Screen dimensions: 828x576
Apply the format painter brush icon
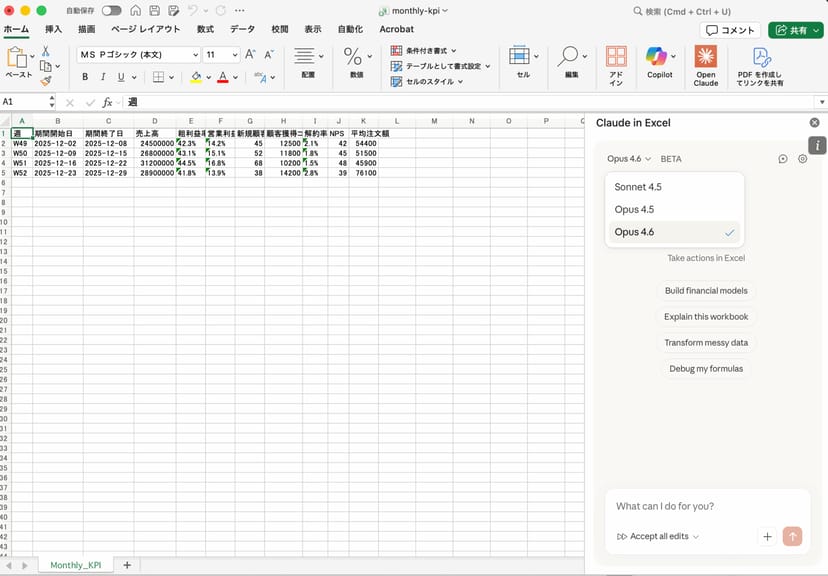(46, 78)
